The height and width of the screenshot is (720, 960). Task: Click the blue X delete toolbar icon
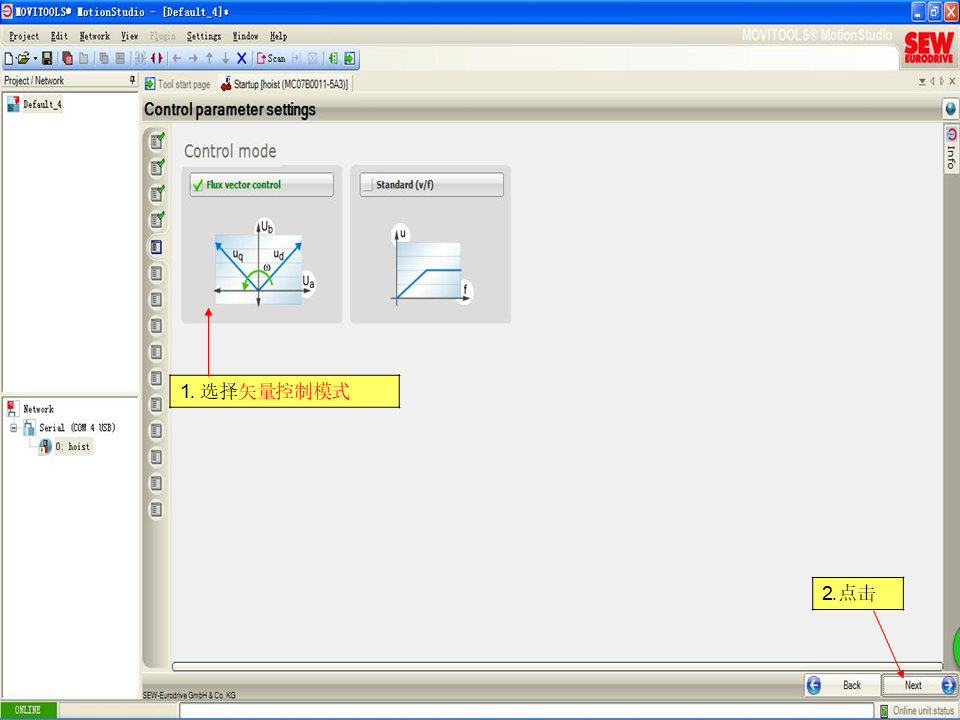tap(241, 59)
